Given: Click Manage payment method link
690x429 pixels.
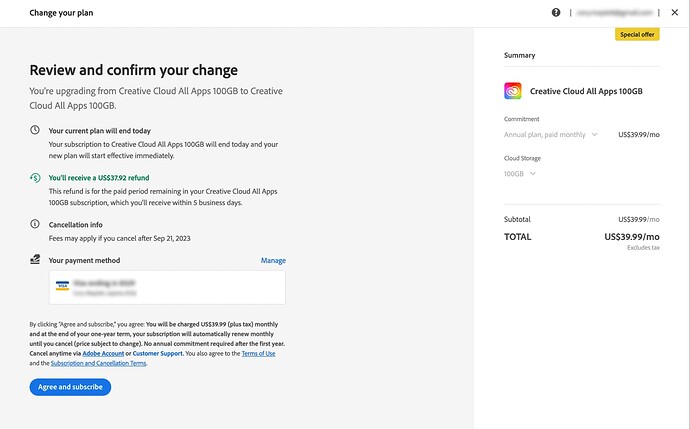Looking at the screenshot, I should tap(273, 260).
